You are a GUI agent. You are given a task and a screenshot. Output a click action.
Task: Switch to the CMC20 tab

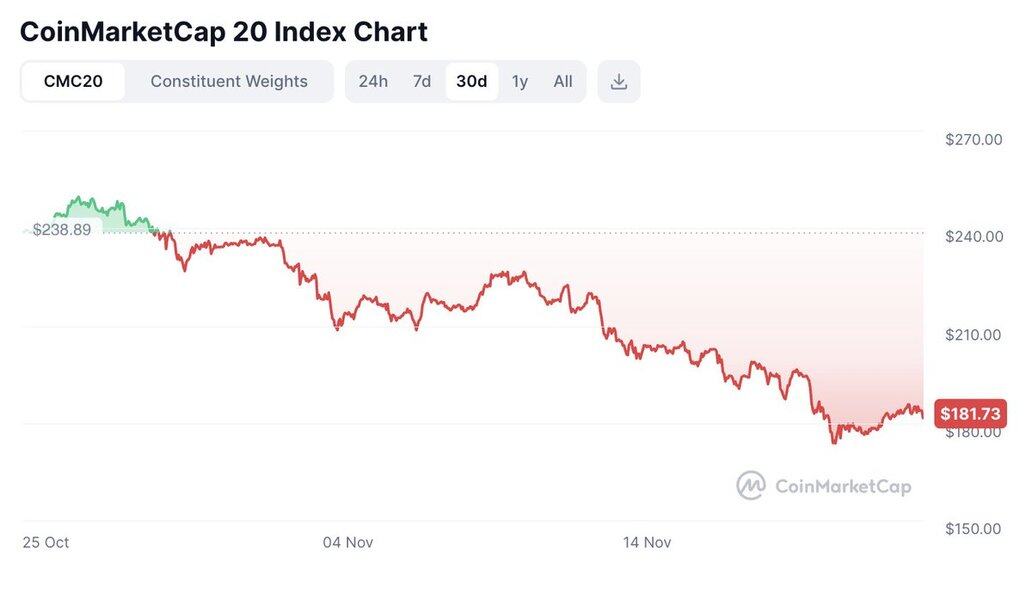[73, 81]
